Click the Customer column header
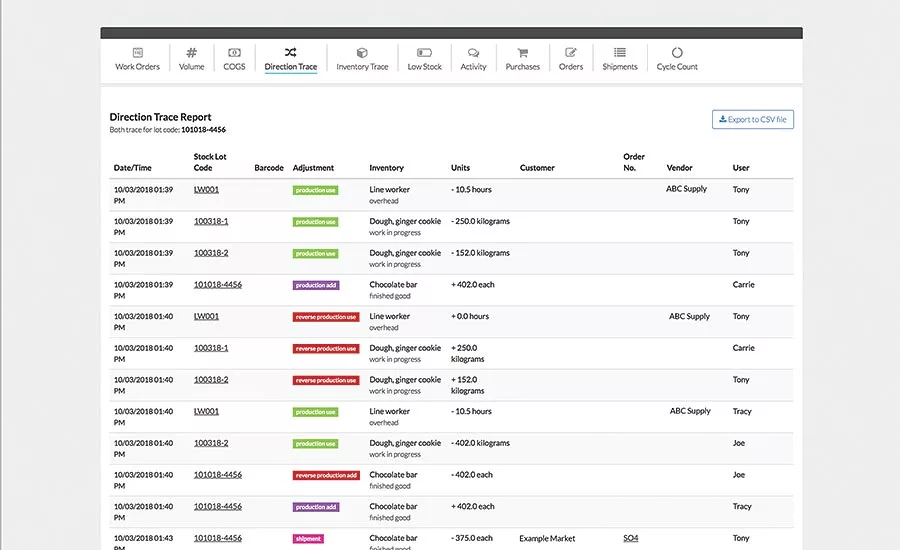Image resolution: width=900 pixels, height=550 pixels. tap(537, 168)
